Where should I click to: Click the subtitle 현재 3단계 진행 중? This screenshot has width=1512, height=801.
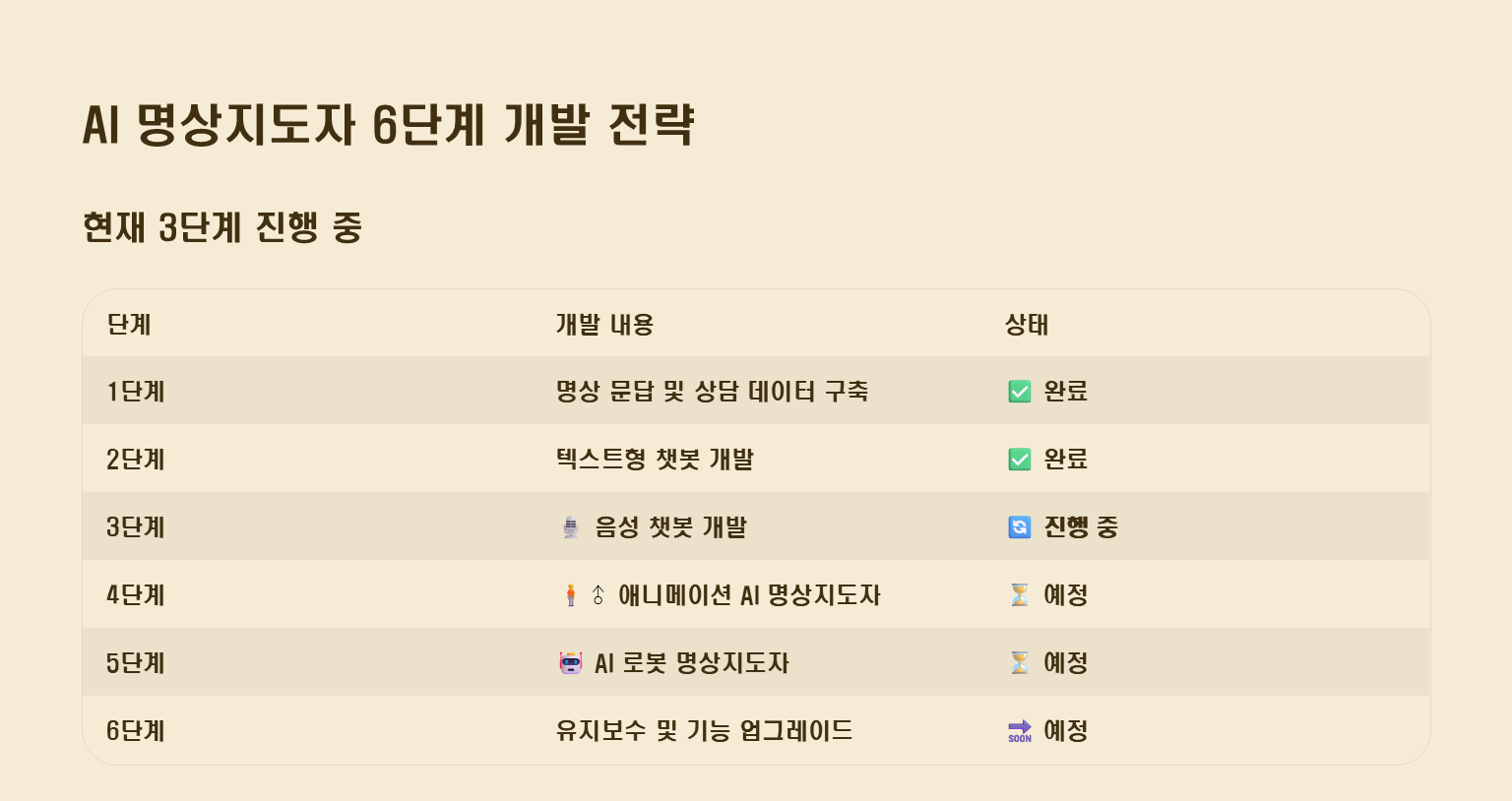pyautogui.click(x=223, y=227)
